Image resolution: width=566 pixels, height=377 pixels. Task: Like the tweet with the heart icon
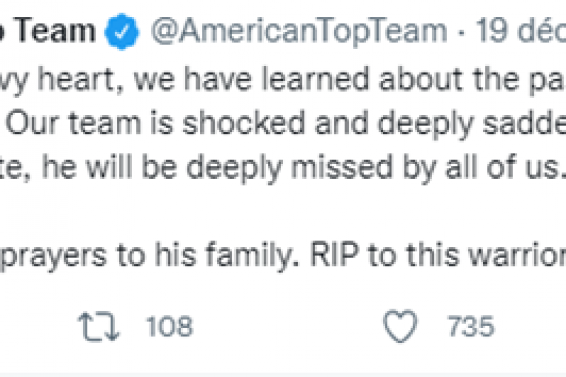point(400,326)
